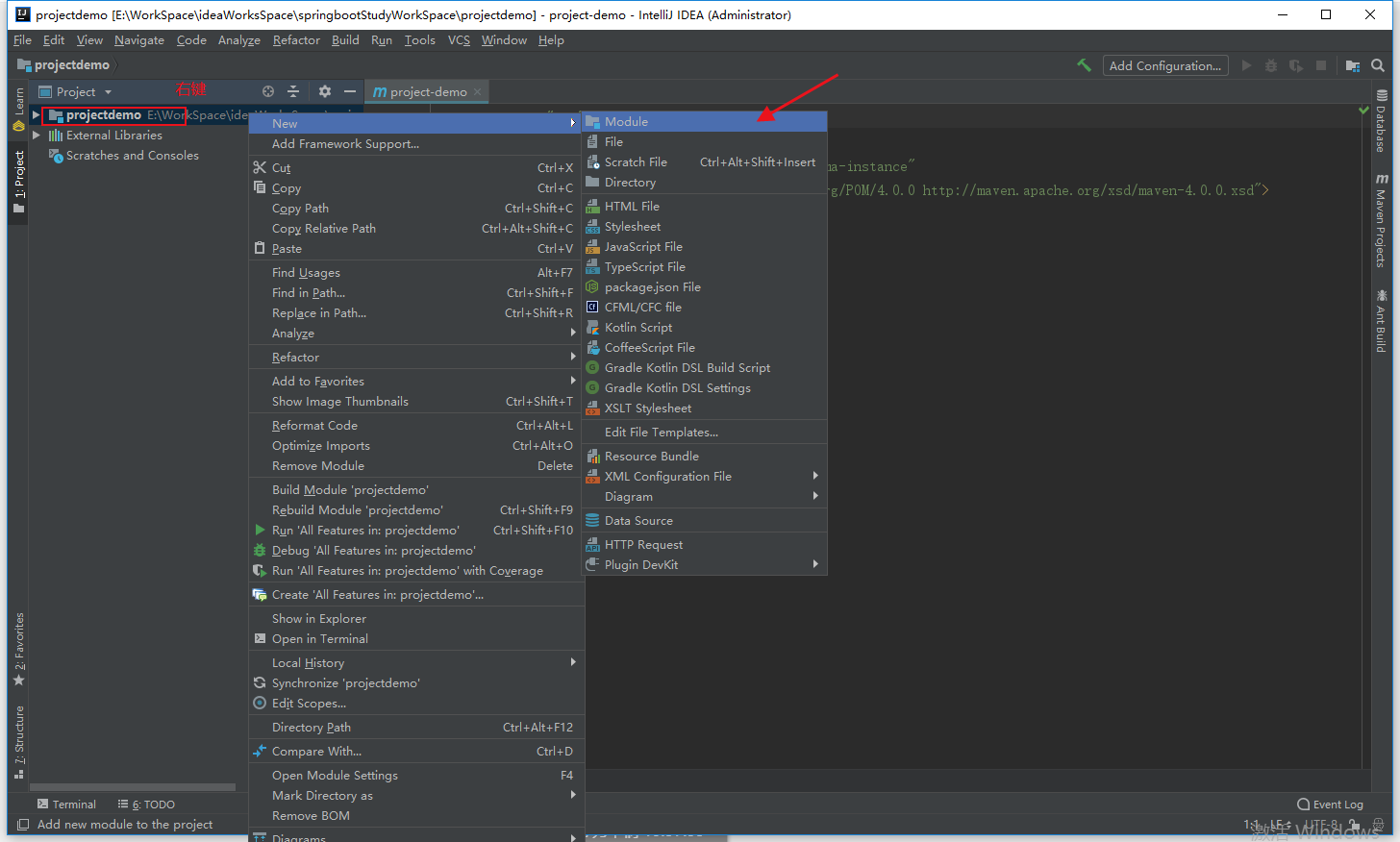Create a package.json File
Screen dimensions: 1400x842
coord(705,287)
